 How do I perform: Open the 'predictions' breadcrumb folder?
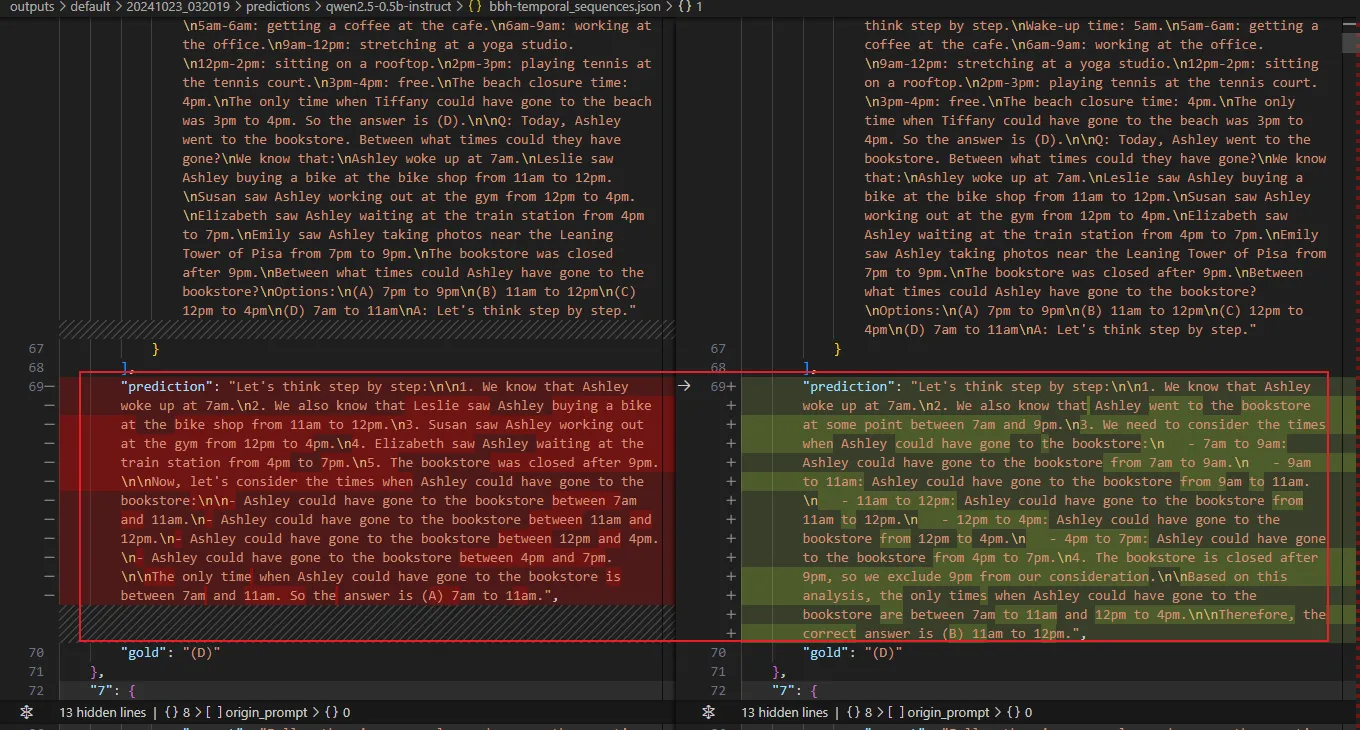point(278,7)
